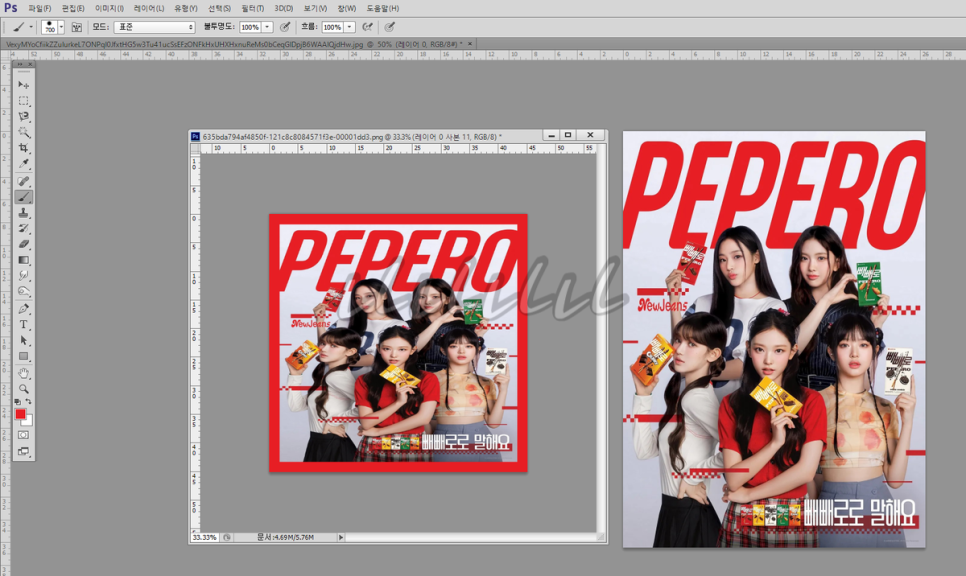The height and width of the screenshot is (576, 966).
Task: Open the blending mode 표준 dropdown
Action: [x=154, y=27]
